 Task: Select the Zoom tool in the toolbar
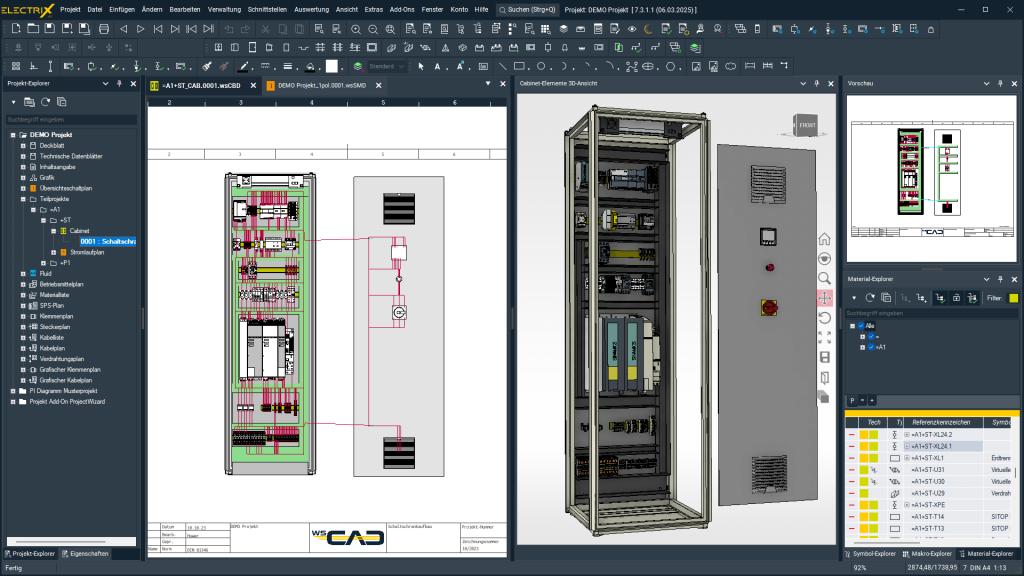click(x=356, y=29)
